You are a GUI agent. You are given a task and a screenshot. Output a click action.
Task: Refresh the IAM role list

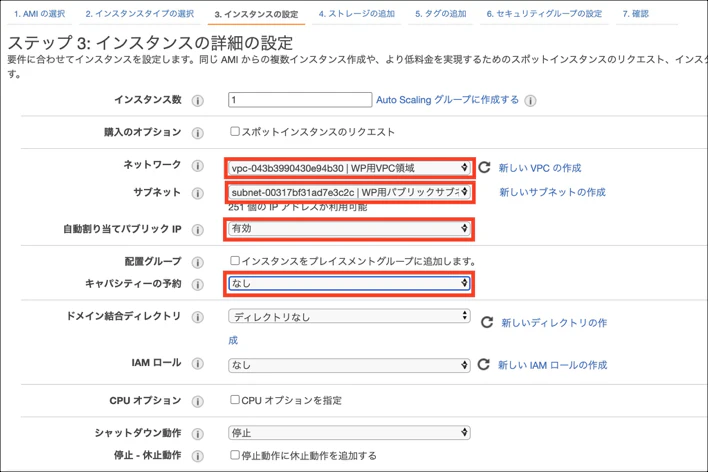click(484, 365)
